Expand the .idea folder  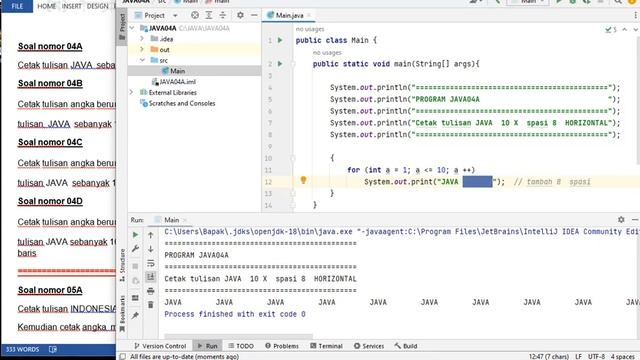coord(142,39)
